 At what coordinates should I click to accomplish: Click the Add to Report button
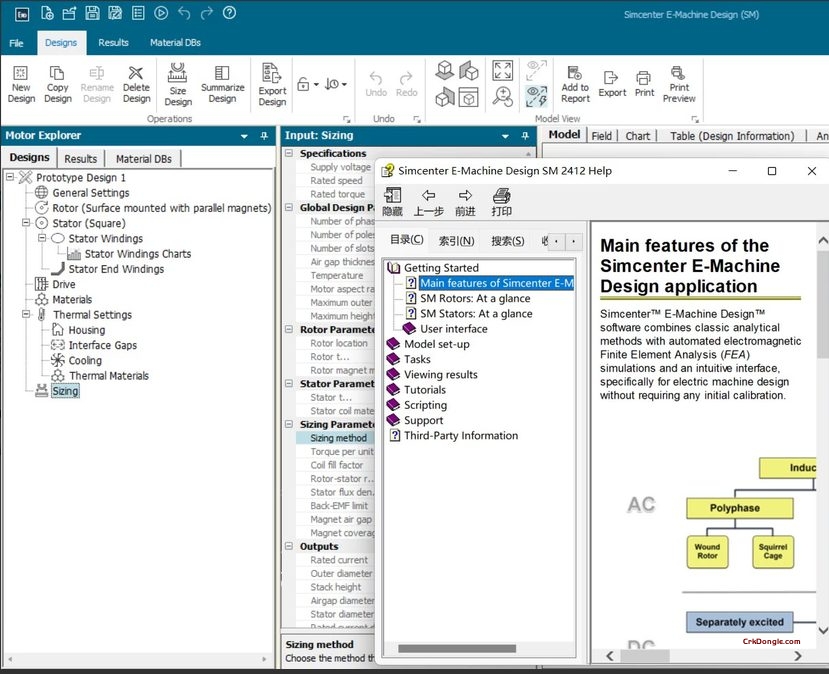(x=575, y=85)
